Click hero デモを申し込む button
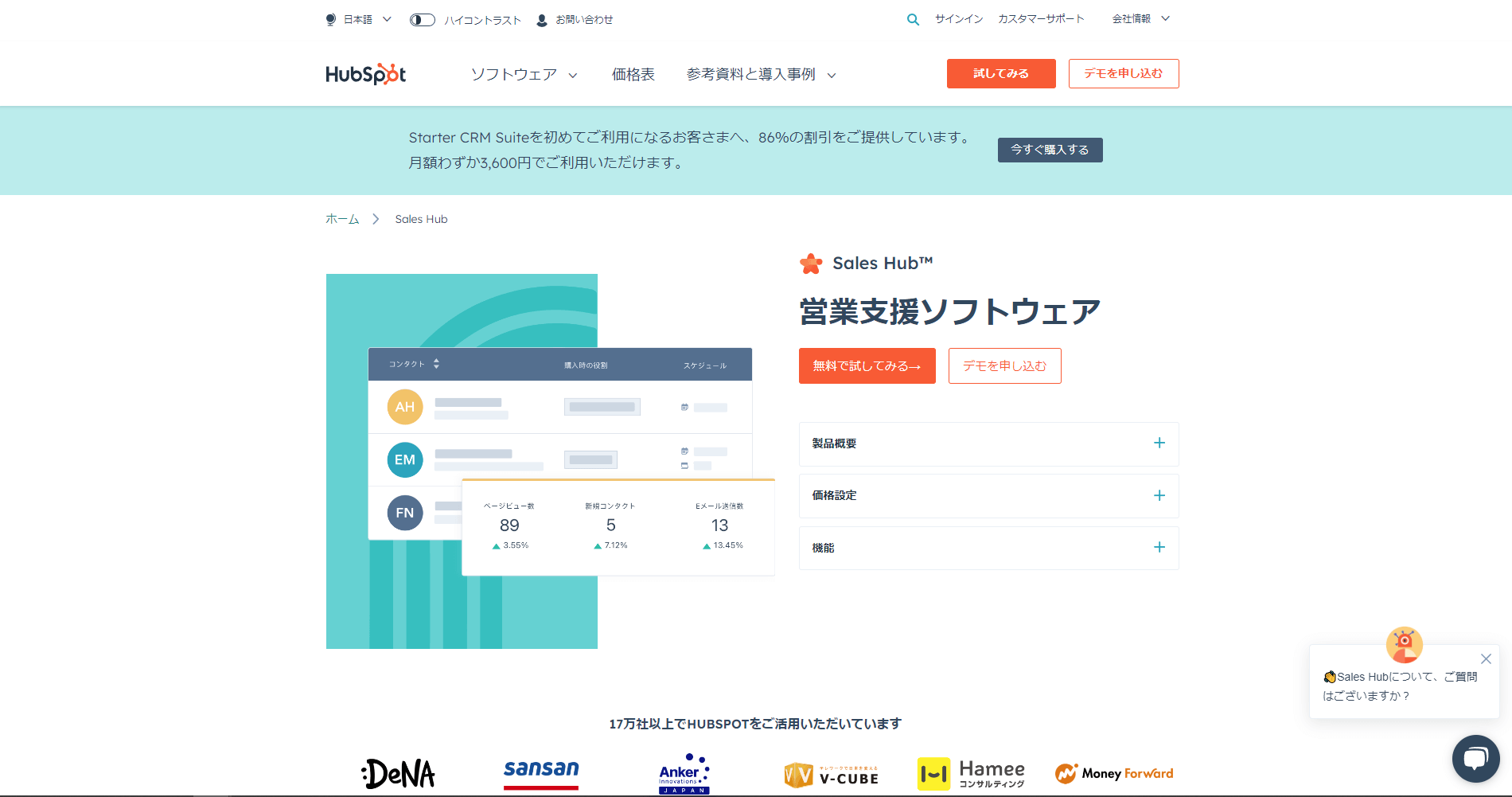 [x=1004, y=365]
